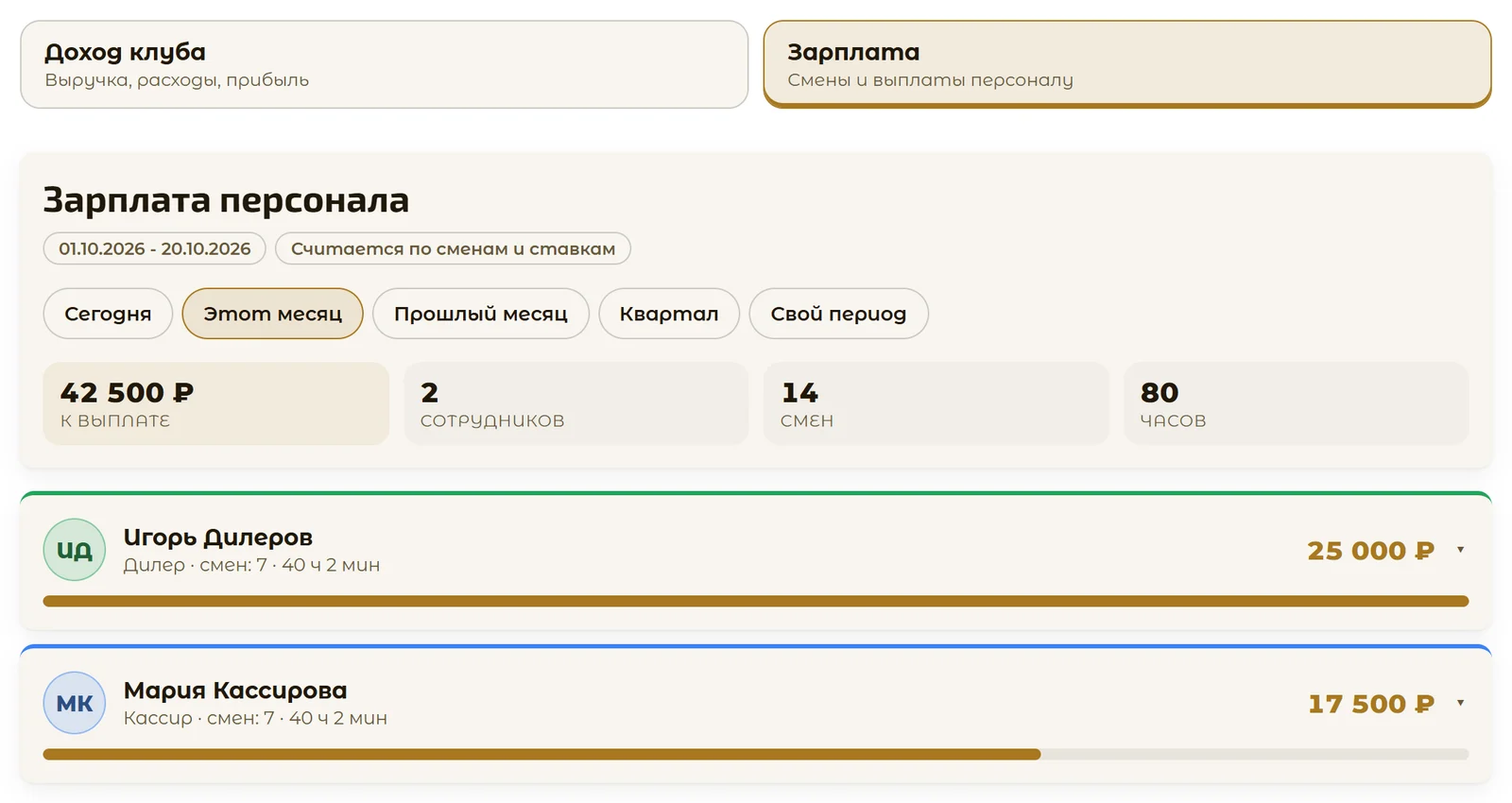The width and height of the screenshot is (1512, 803).
Task: Click the 42 500 ₽ к выплате card
Action: point(216,403)
